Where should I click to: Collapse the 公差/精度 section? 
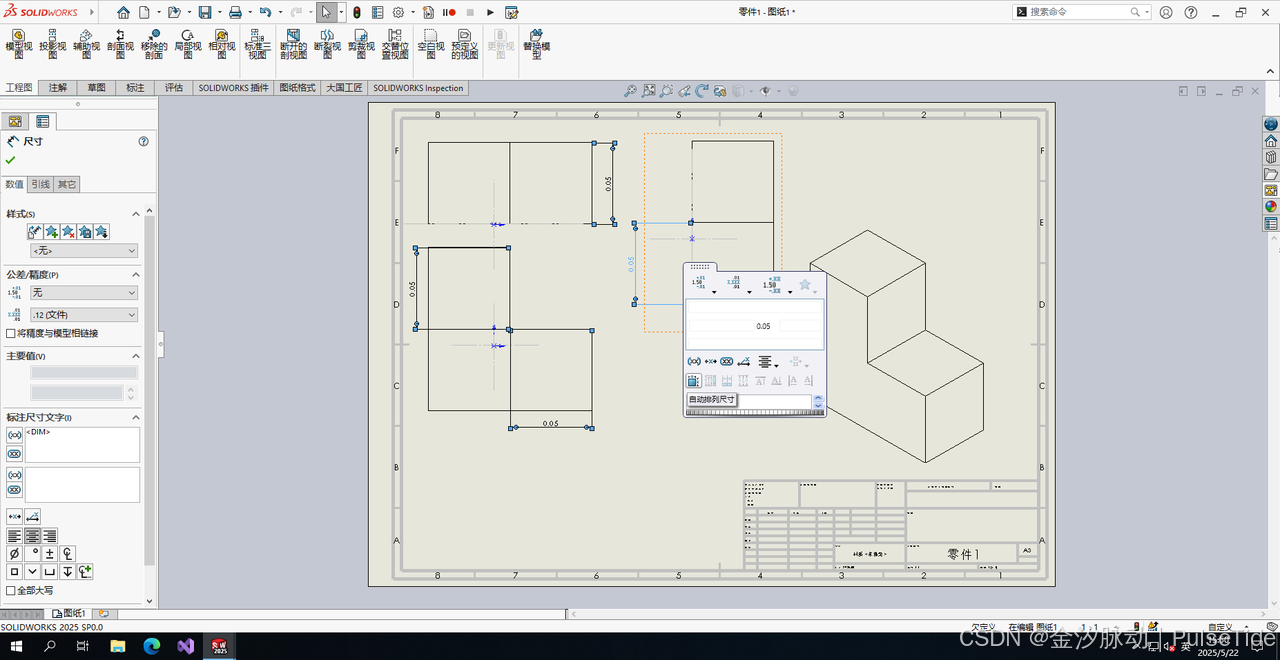136,274
